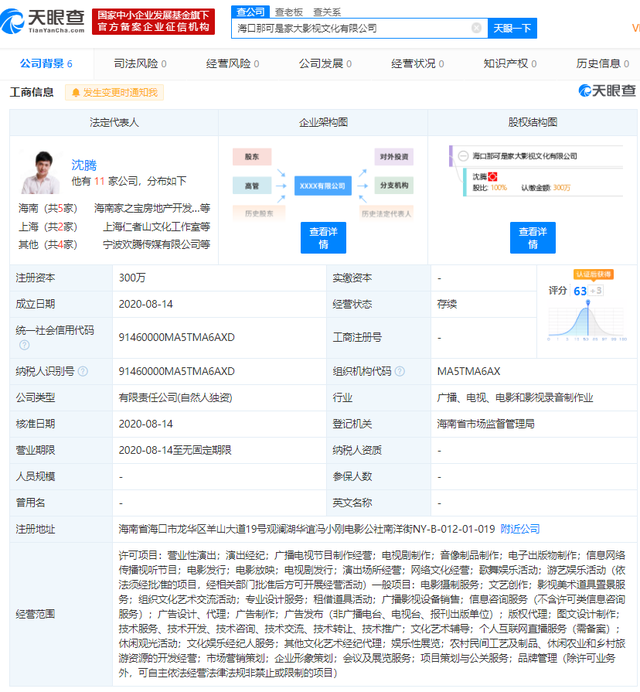
Task: Click help icon beside 统一社会信用代码
Action: click(x=22, y=346)
